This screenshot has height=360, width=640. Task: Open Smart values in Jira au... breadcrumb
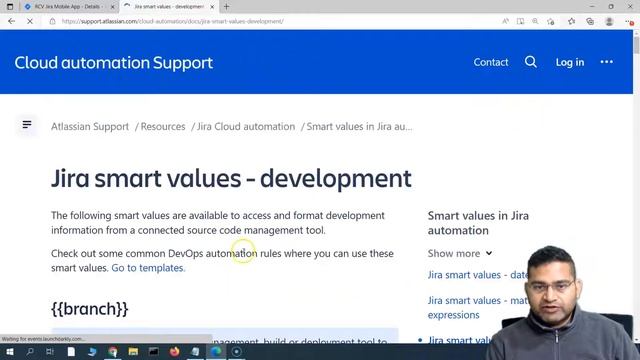tap(359, 127)
